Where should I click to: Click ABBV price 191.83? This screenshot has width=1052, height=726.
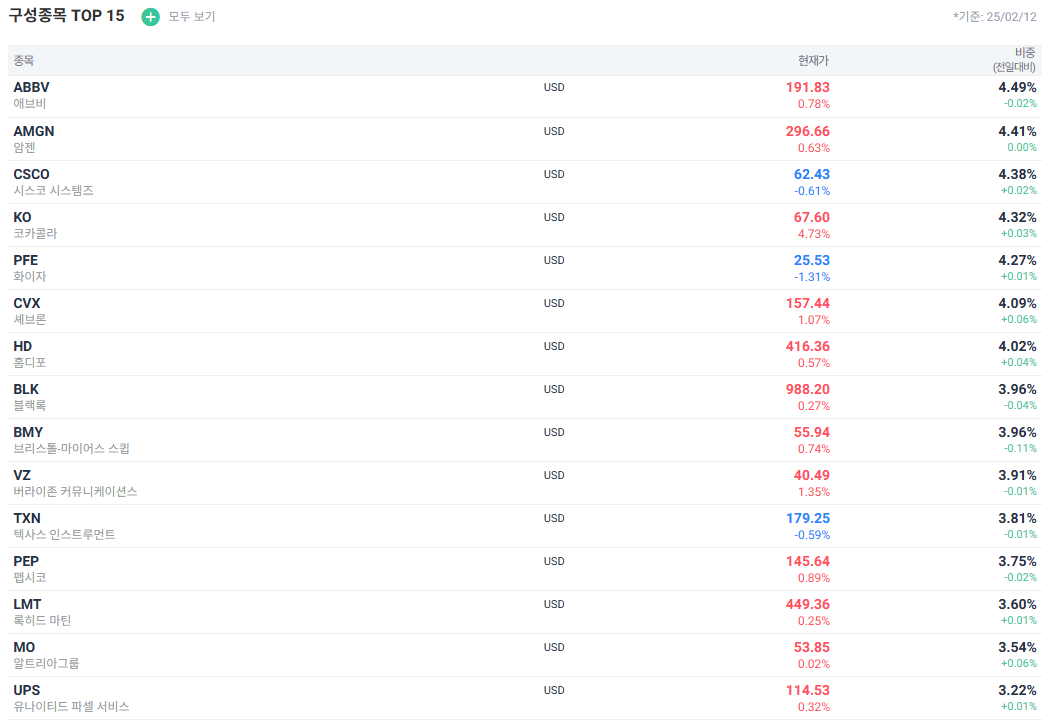click(808, 87)
